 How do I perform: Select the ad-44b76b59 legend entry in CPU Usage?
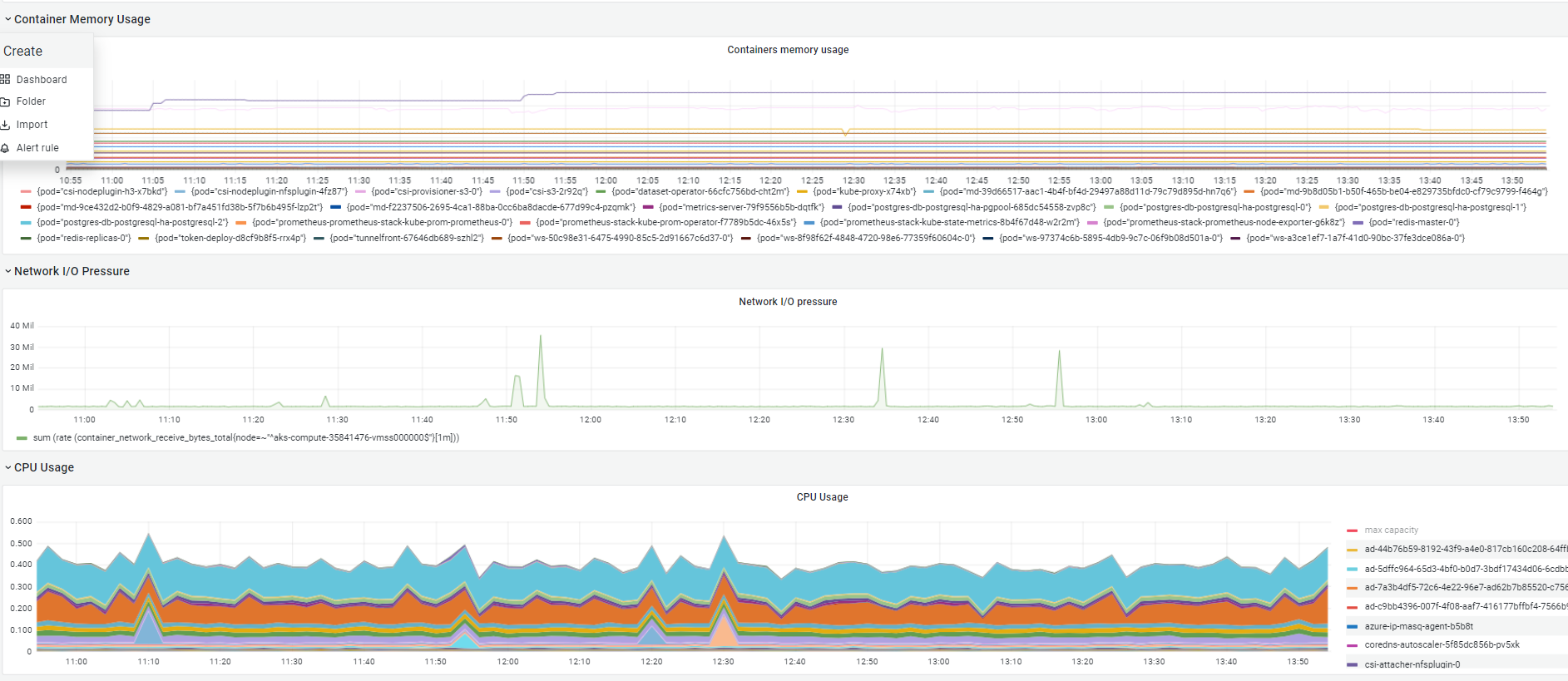(1466, 550)
